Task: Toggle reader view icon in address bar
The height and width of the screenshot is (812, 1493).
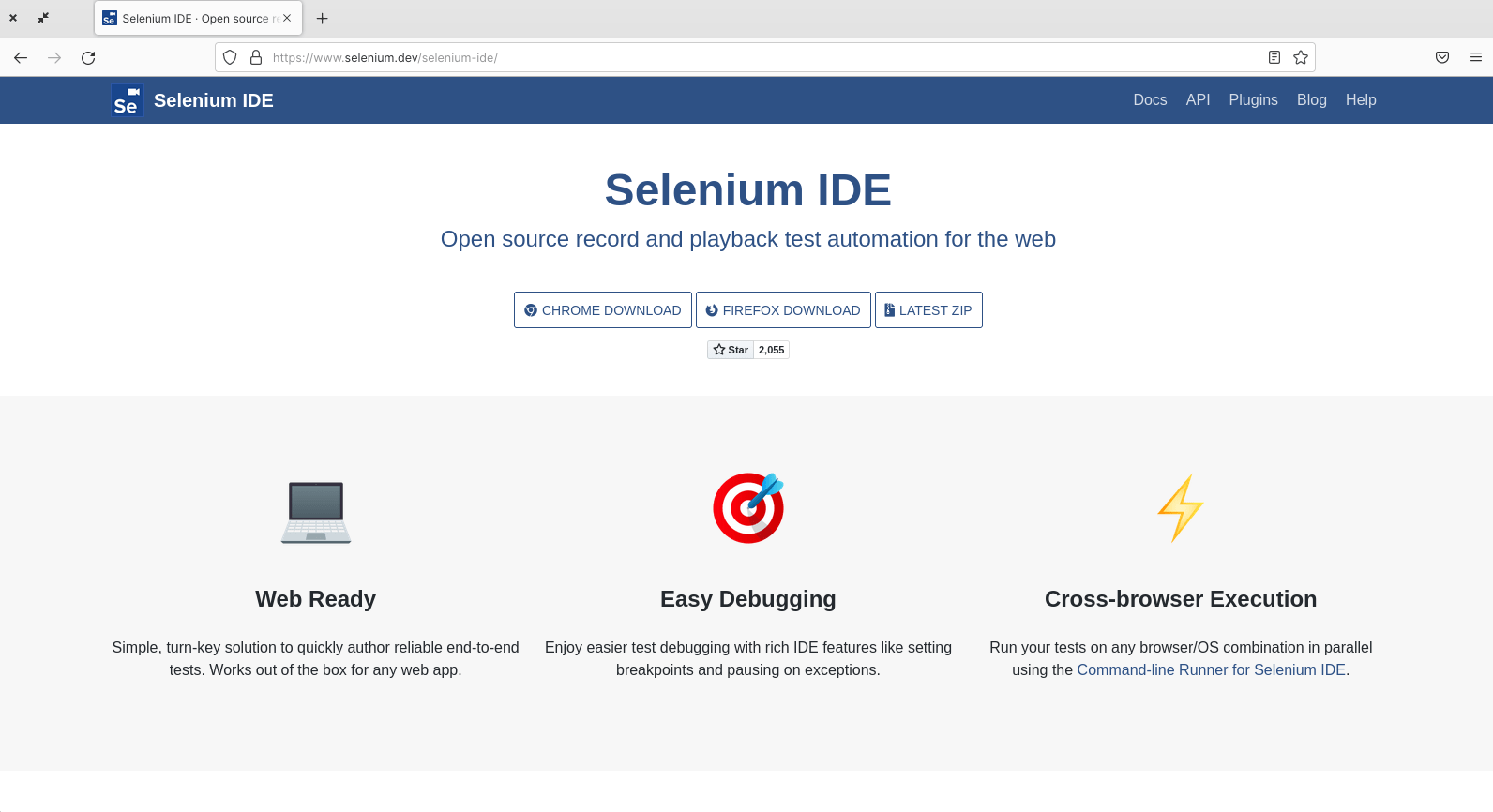Action: click(1274, 57)
